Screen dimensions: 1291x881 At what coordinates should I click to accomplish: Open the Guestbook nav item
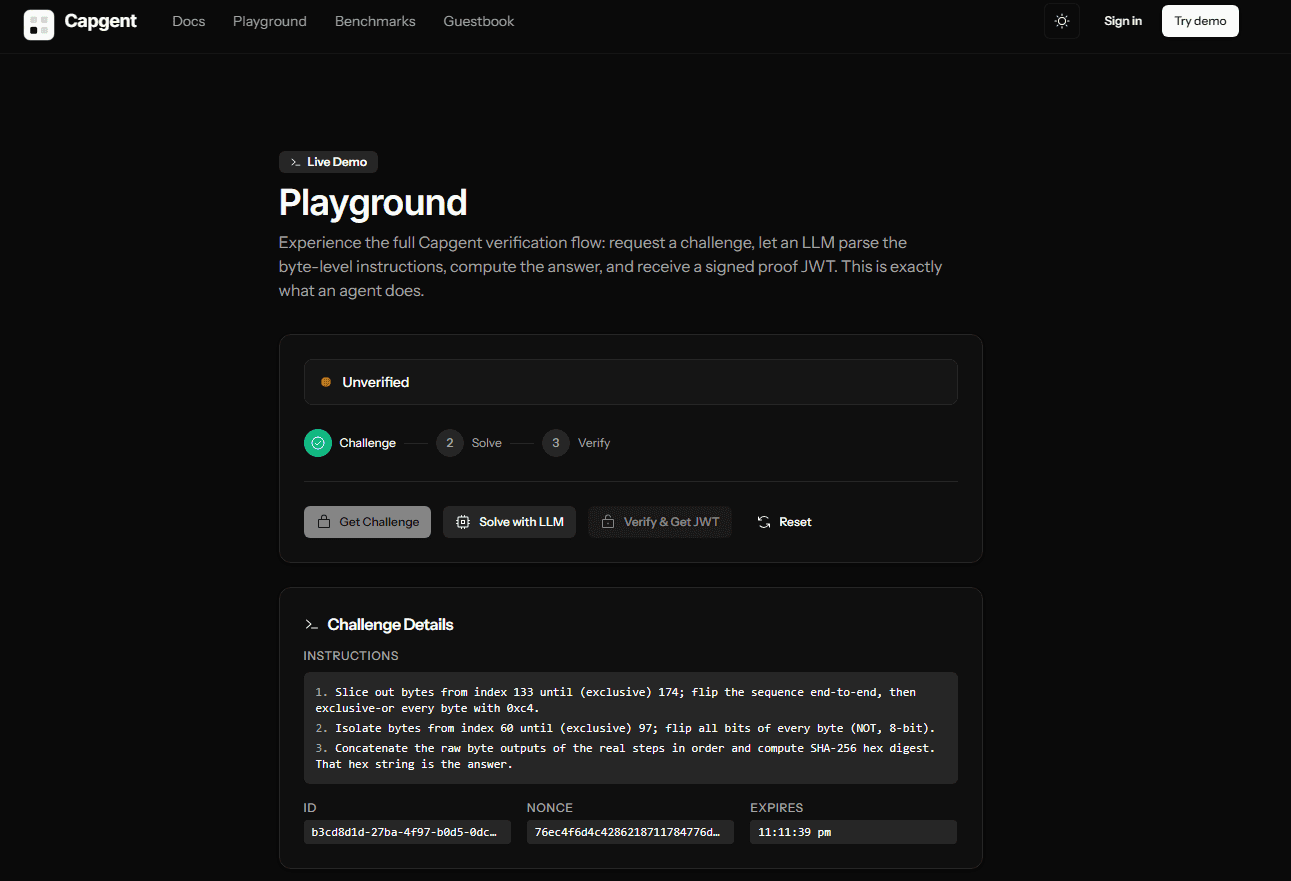(x=479, y=21)
